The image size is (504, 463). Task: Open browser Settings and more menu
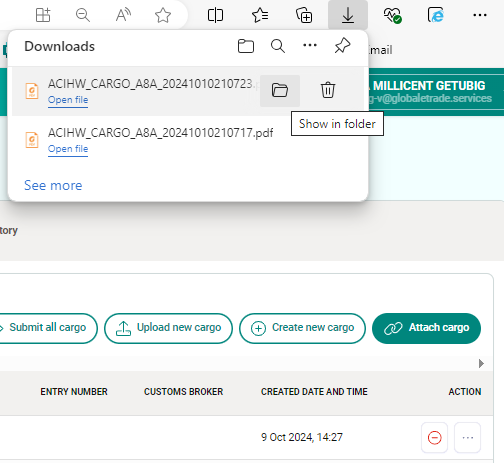pyautogui.click(x=480, y=15)
